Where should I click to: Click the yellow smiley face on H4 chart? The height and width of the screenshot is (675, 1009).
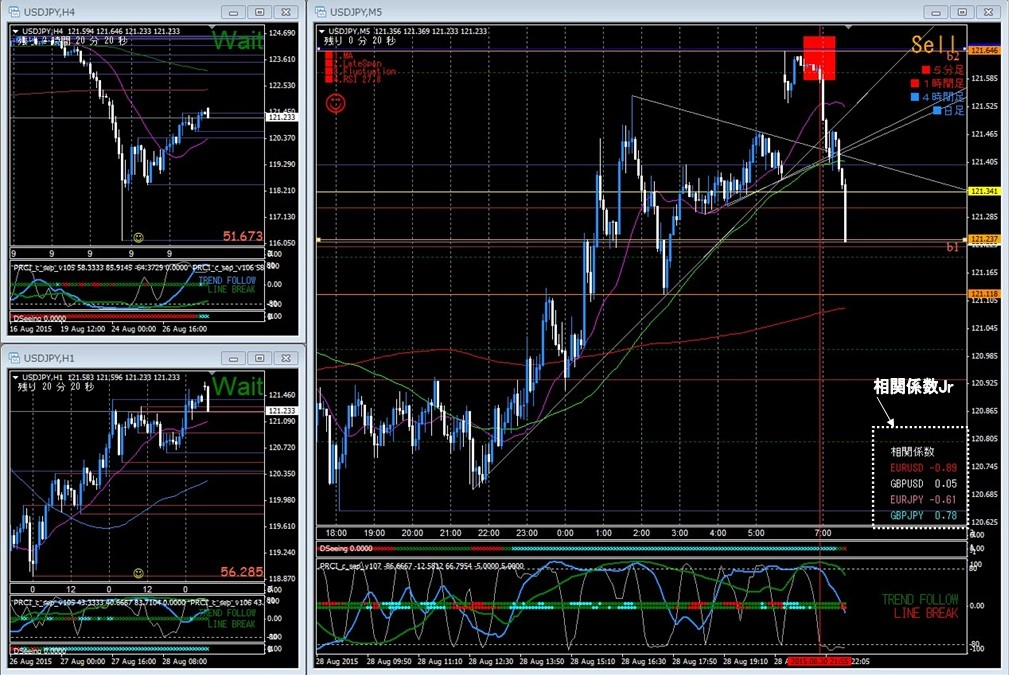138,238
